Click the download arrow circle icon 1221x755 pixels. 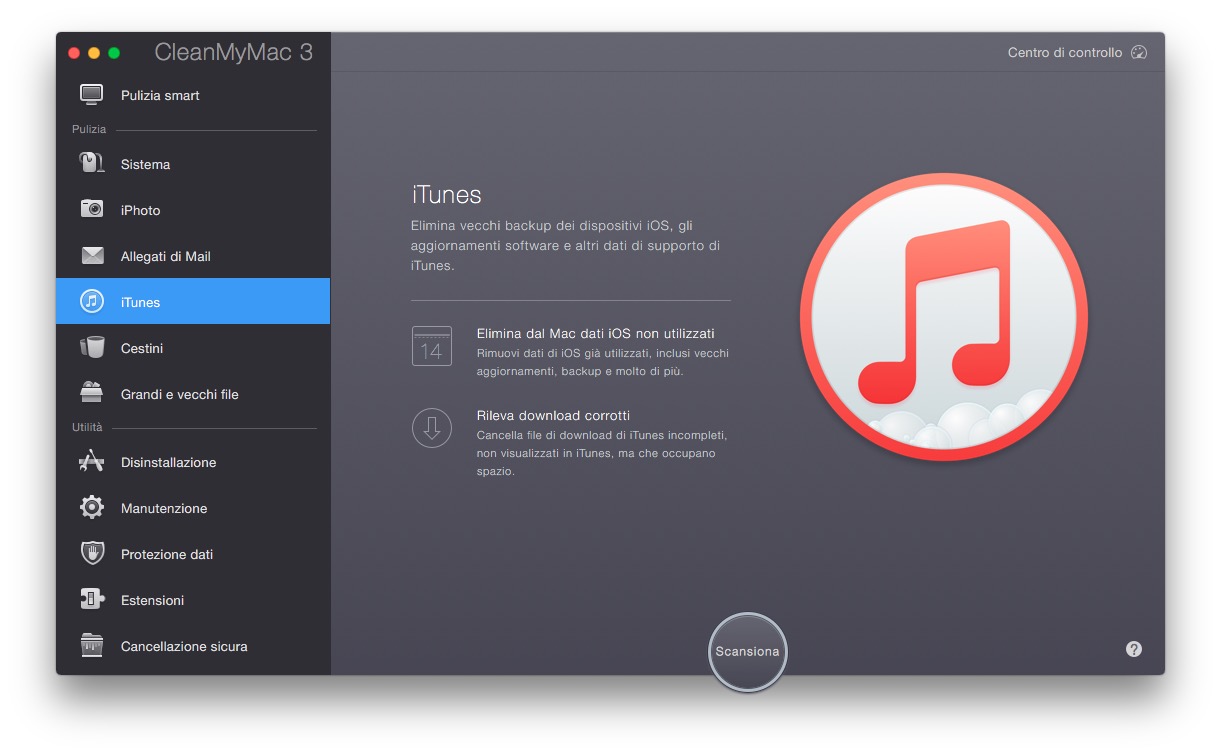tap(432, 428)
